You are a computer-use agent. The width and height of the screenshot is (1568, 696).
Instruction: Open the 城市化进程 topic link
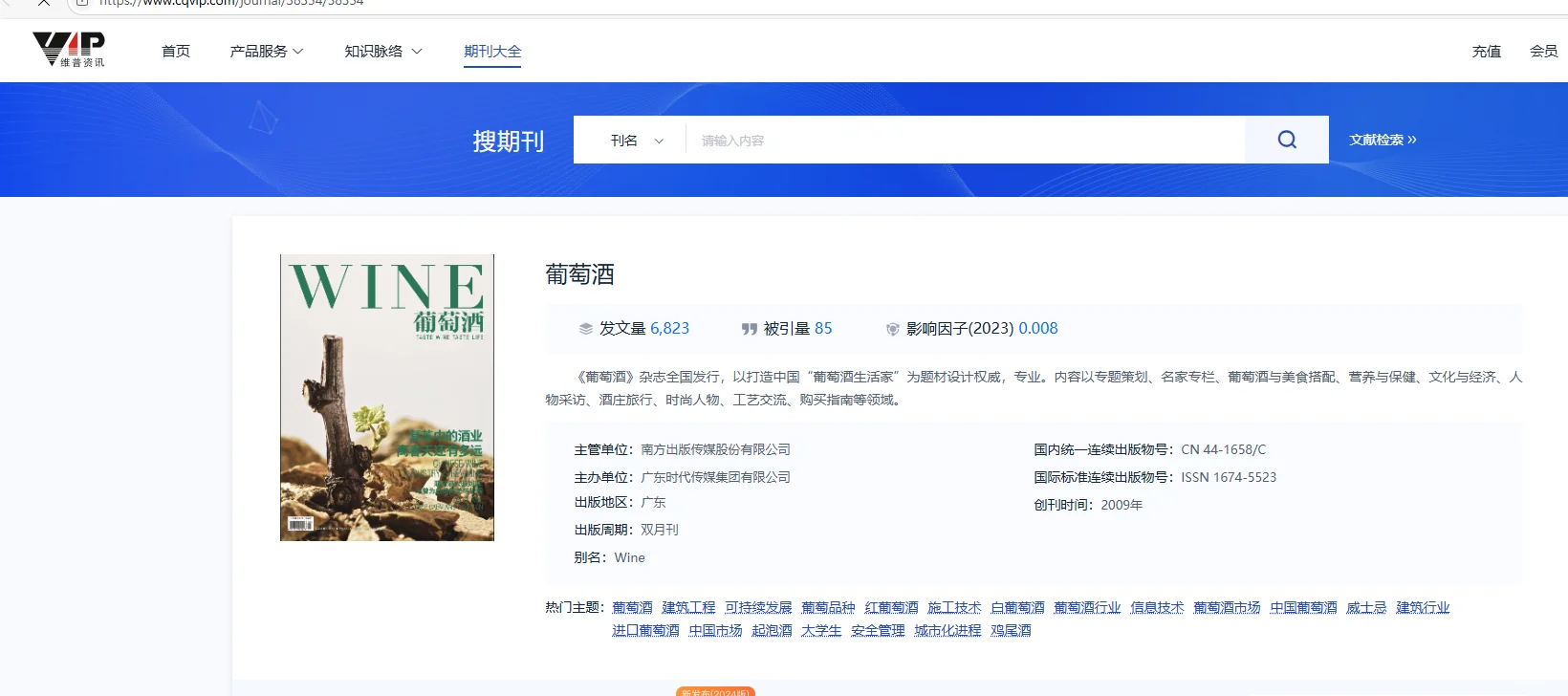(x=947, y=631)
